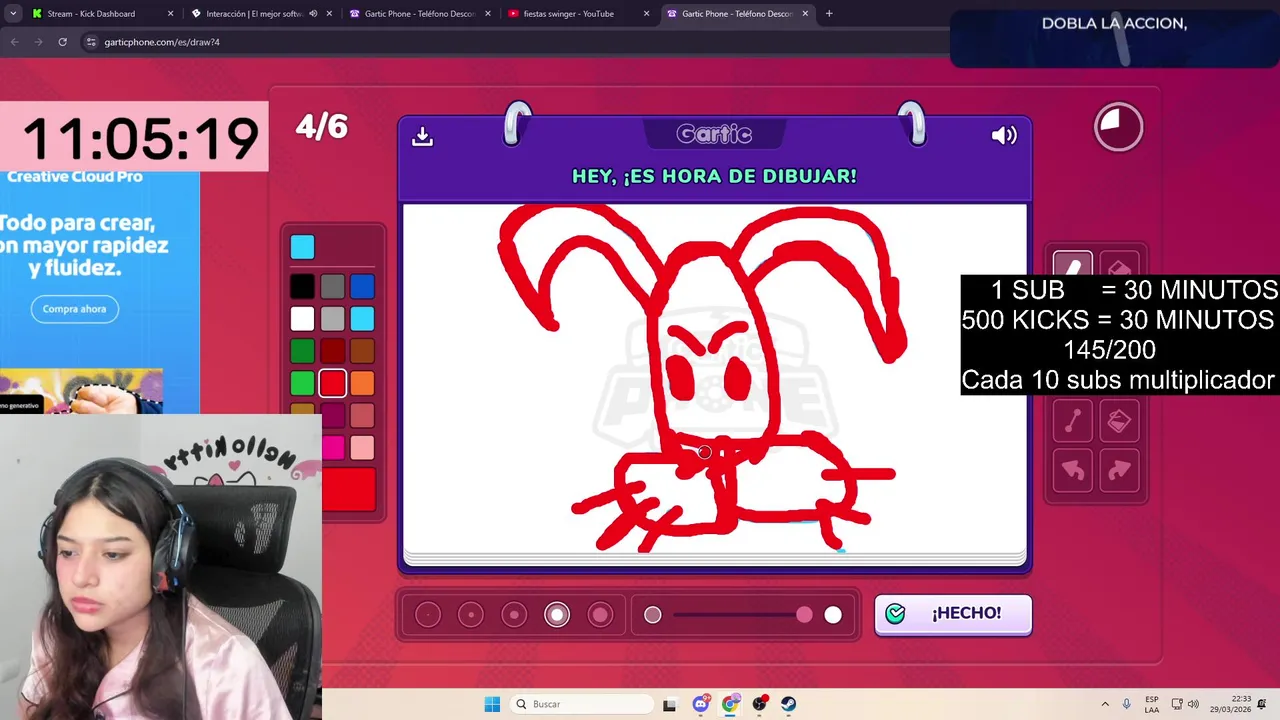Screen dimensions: 1280x720
Task: Close the Stream - Kick Dashboard tab
Action: click(170, 14)
